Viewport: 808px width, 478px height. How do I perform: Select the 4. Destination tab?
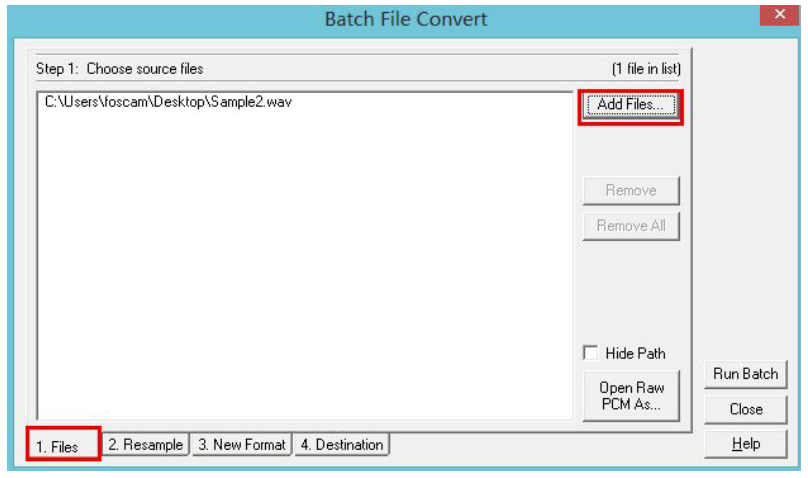342,444
